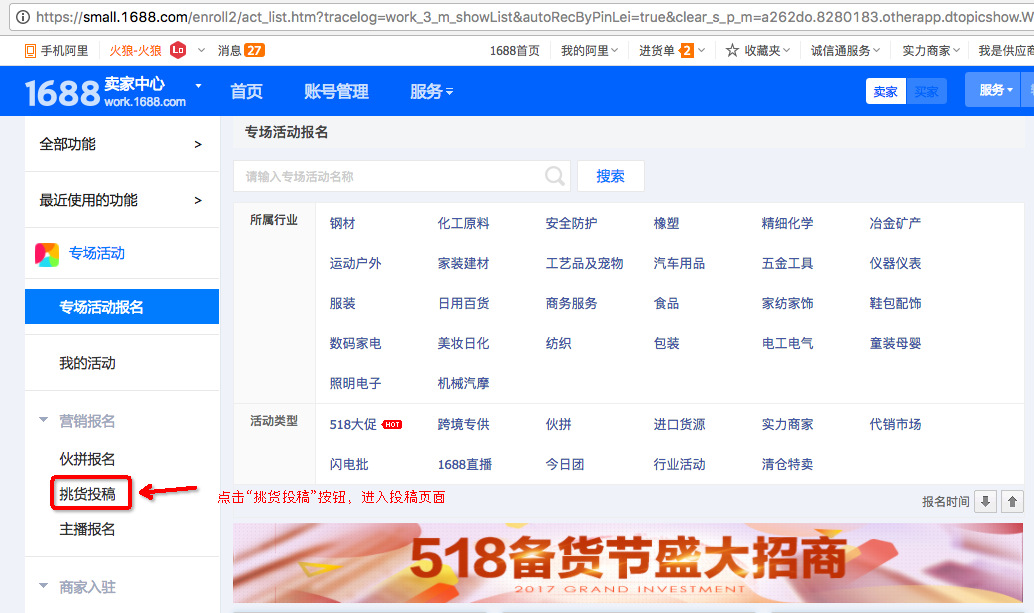This screenshot has height=613, width=1034.
Task: Select the colorful 专场活动 sidebar icon
Action: coord(49,253)
